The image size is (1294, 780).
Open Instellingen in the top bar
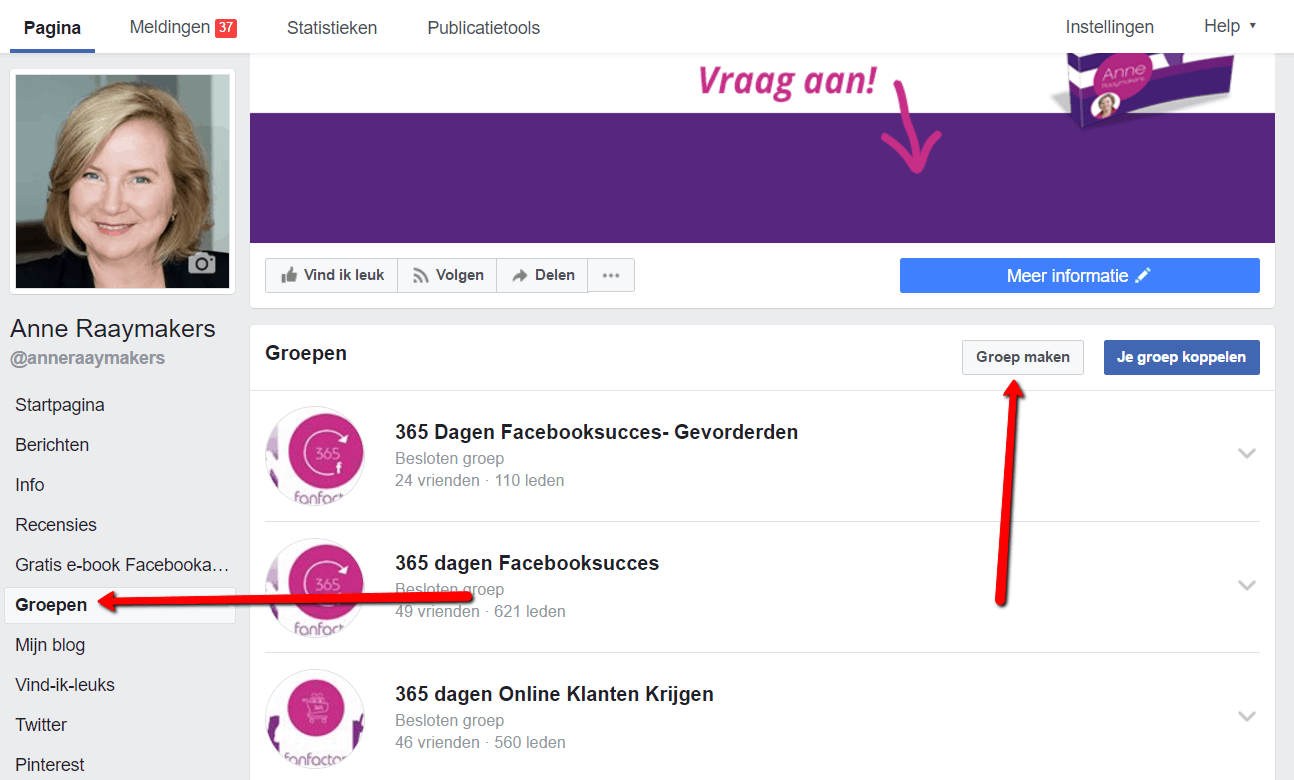tap(1110, 27)
